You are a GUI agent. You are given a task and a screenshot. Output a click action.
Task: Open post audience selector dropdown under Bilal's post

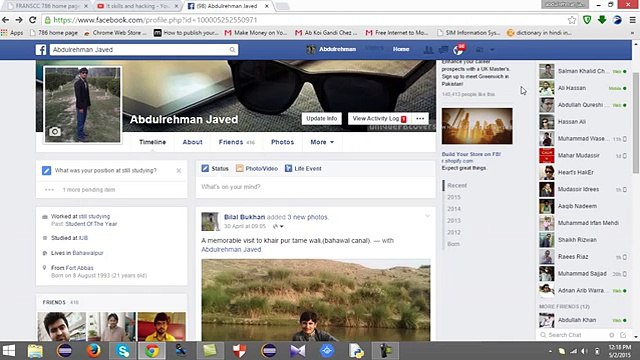pos(278,226)
